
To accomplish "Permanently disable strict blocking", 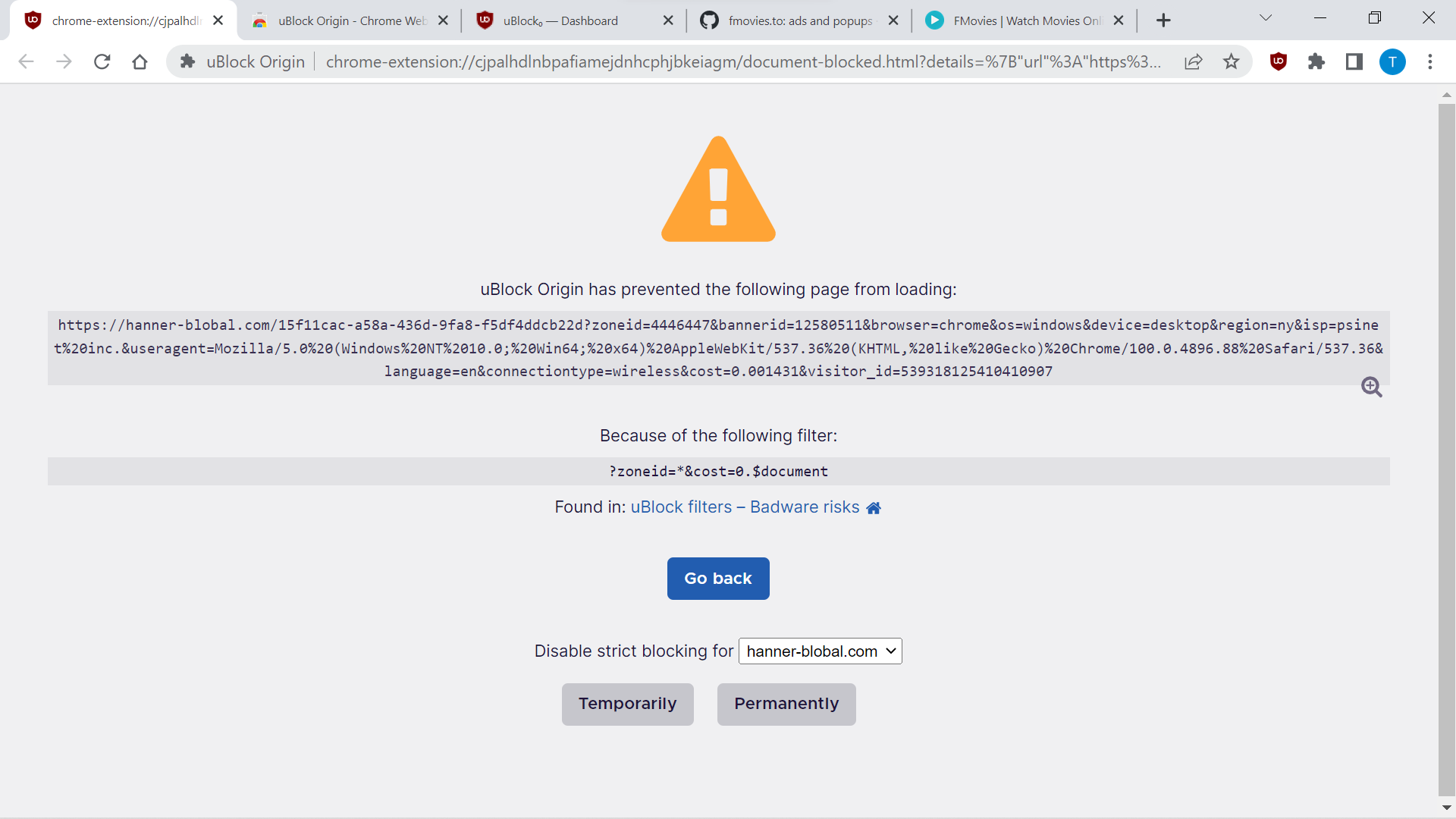I will click(786, 704).
